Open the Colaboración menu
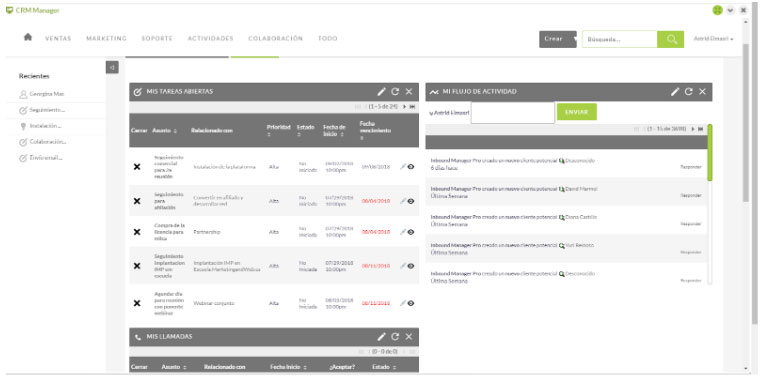 coord(275,38)
